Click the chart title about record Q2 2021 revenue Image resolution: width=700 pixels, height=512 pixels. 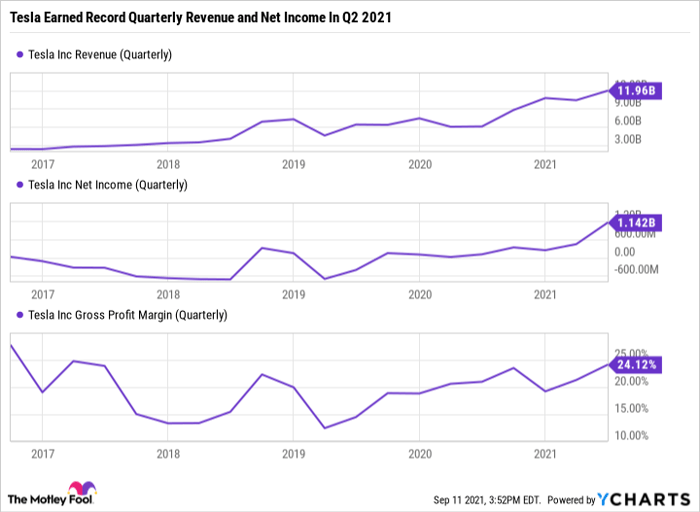click(x=200, y=17)
